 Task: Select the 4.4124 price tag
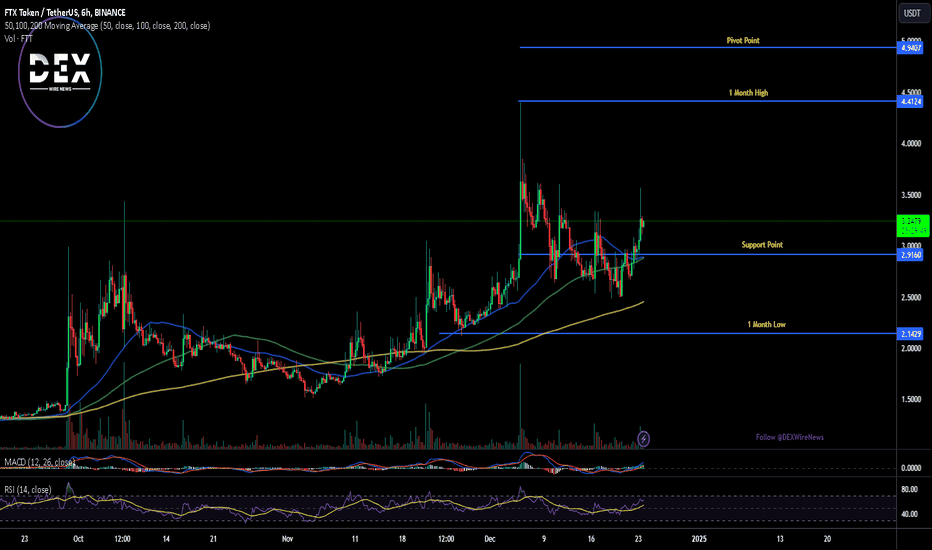point(911,102)
